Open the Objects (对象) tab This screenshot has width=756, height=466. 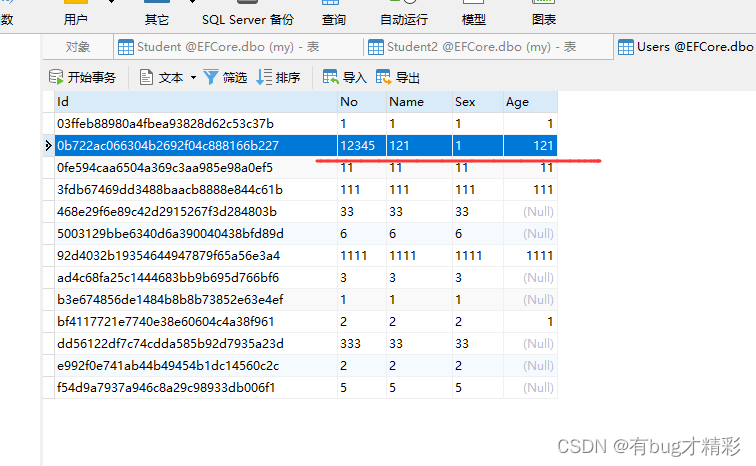[x=78, y=47]
